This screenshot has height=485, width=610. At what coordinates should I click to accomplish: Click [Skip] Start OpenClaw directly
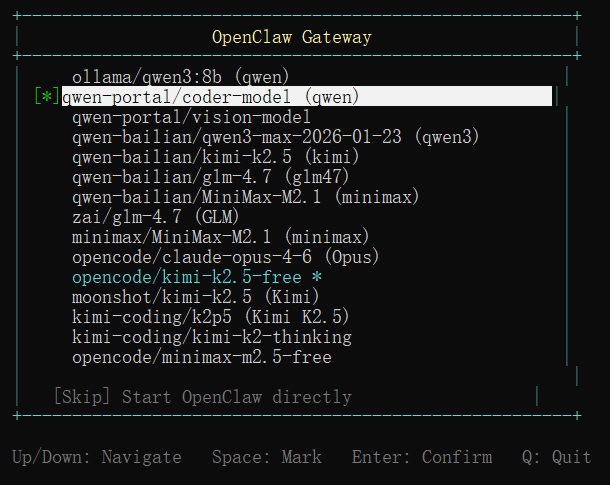(203, 397)
